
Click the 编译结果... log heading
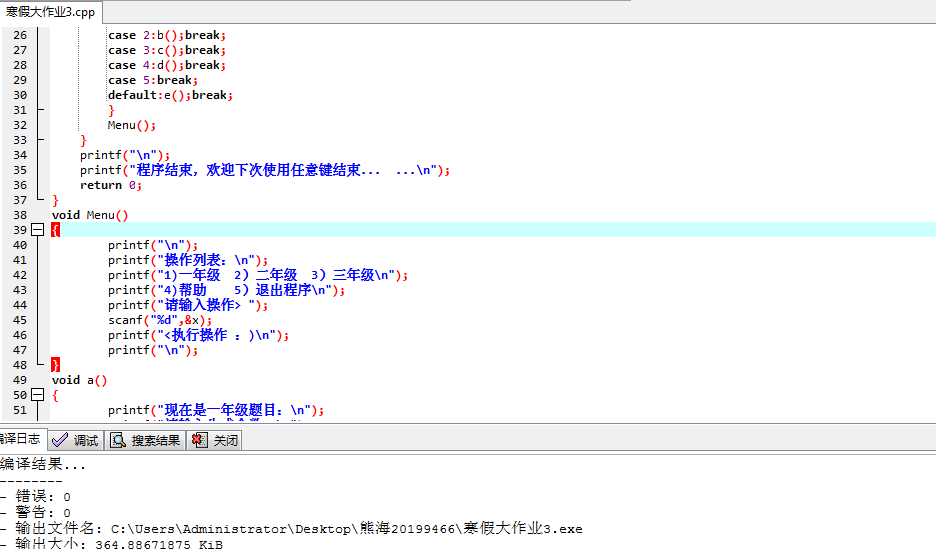(x=43, y=464)
